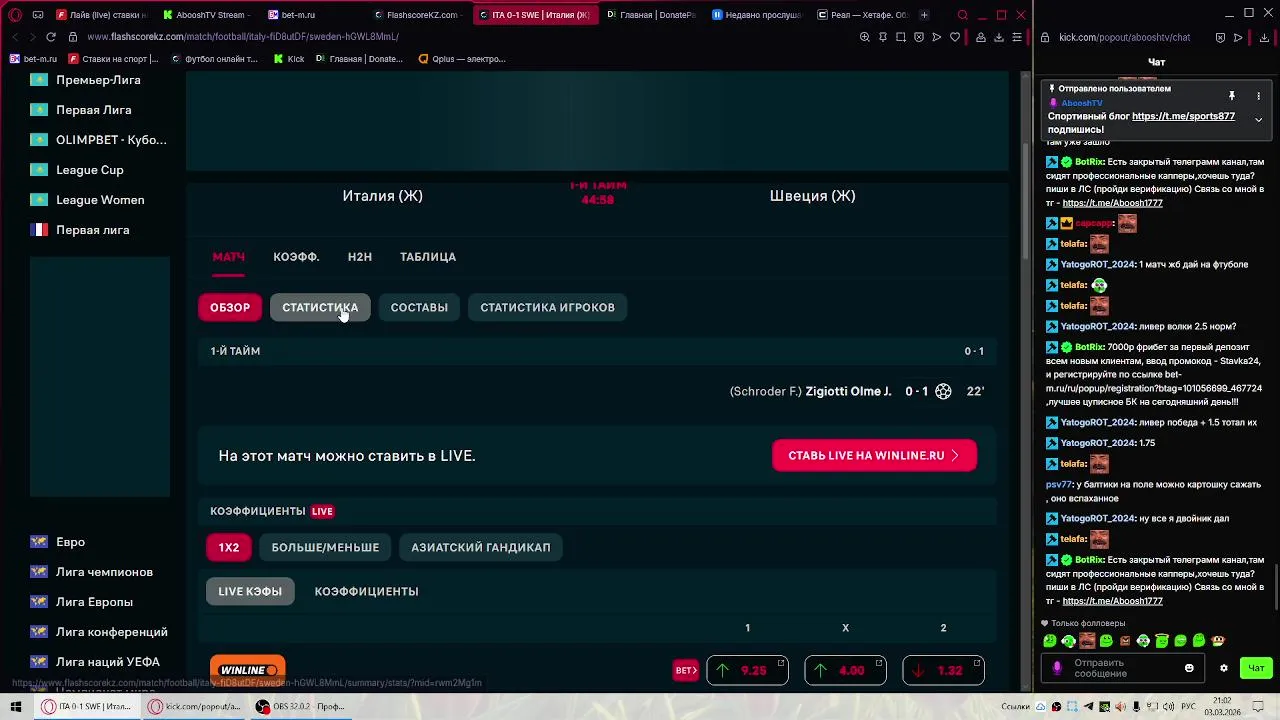Screen dimensions: 1280x720
Task: Click Италия (Ж) team name
Action: [x=383, y=196]
